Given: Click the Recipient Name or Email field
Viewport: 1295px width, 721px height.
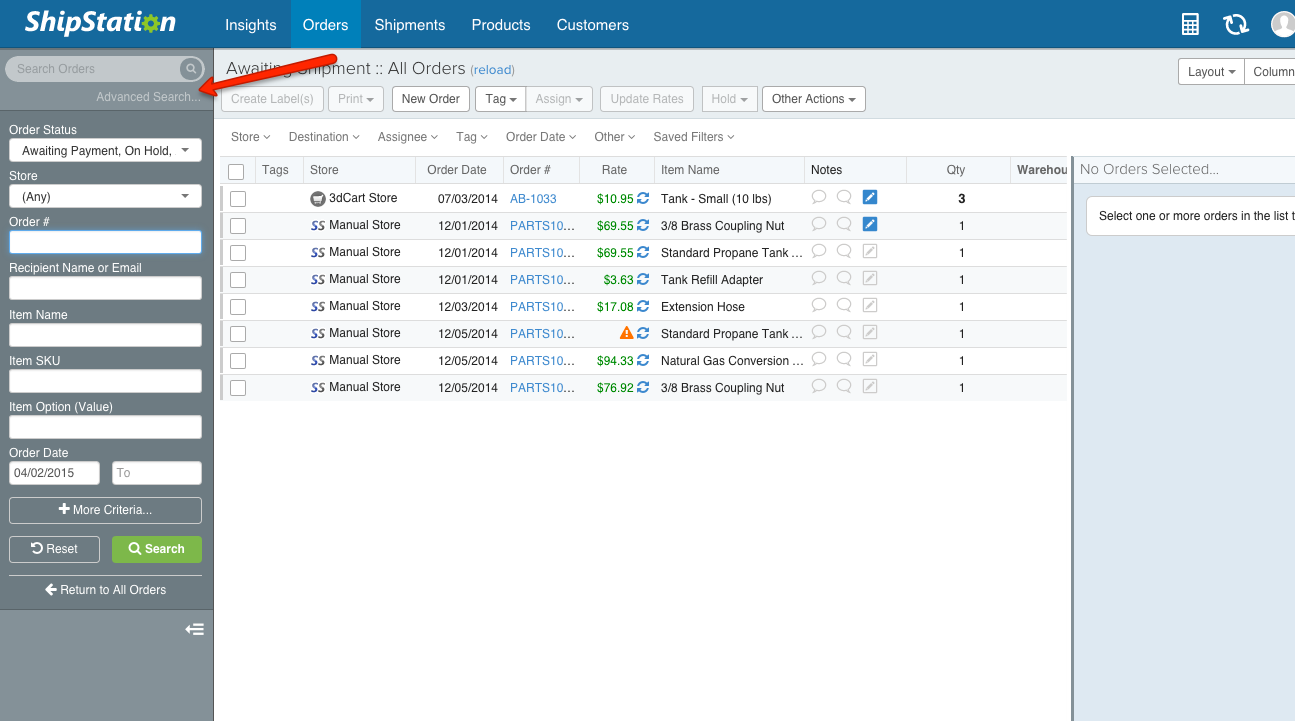Looking at the screenshot, I should [105, 289].
